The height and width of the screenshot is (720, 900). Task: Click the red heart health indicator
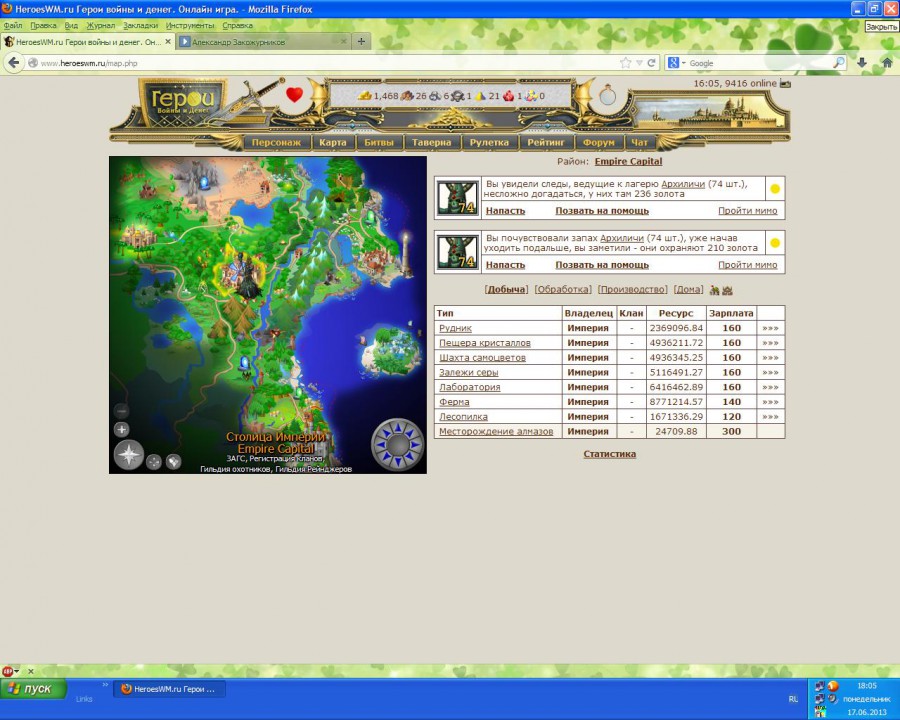point(294,95)
